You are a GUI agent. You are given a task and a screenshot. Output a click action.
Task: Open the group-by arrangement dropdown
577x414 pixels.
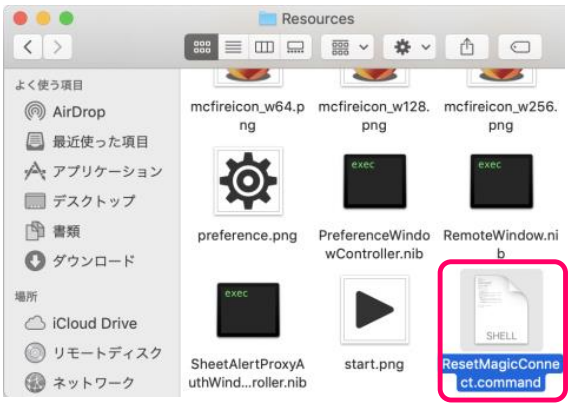pos(348,47)
